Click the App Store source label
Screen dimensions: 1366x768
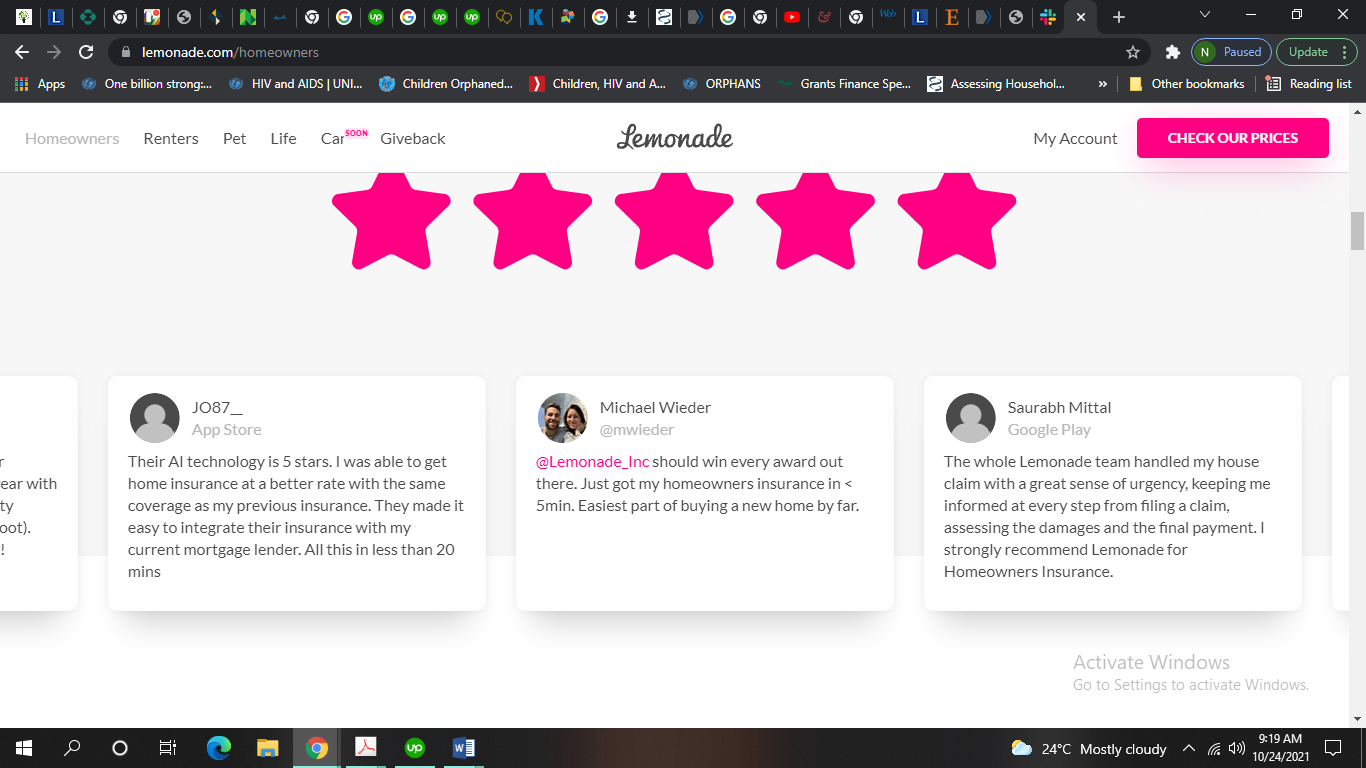point(227,430)
